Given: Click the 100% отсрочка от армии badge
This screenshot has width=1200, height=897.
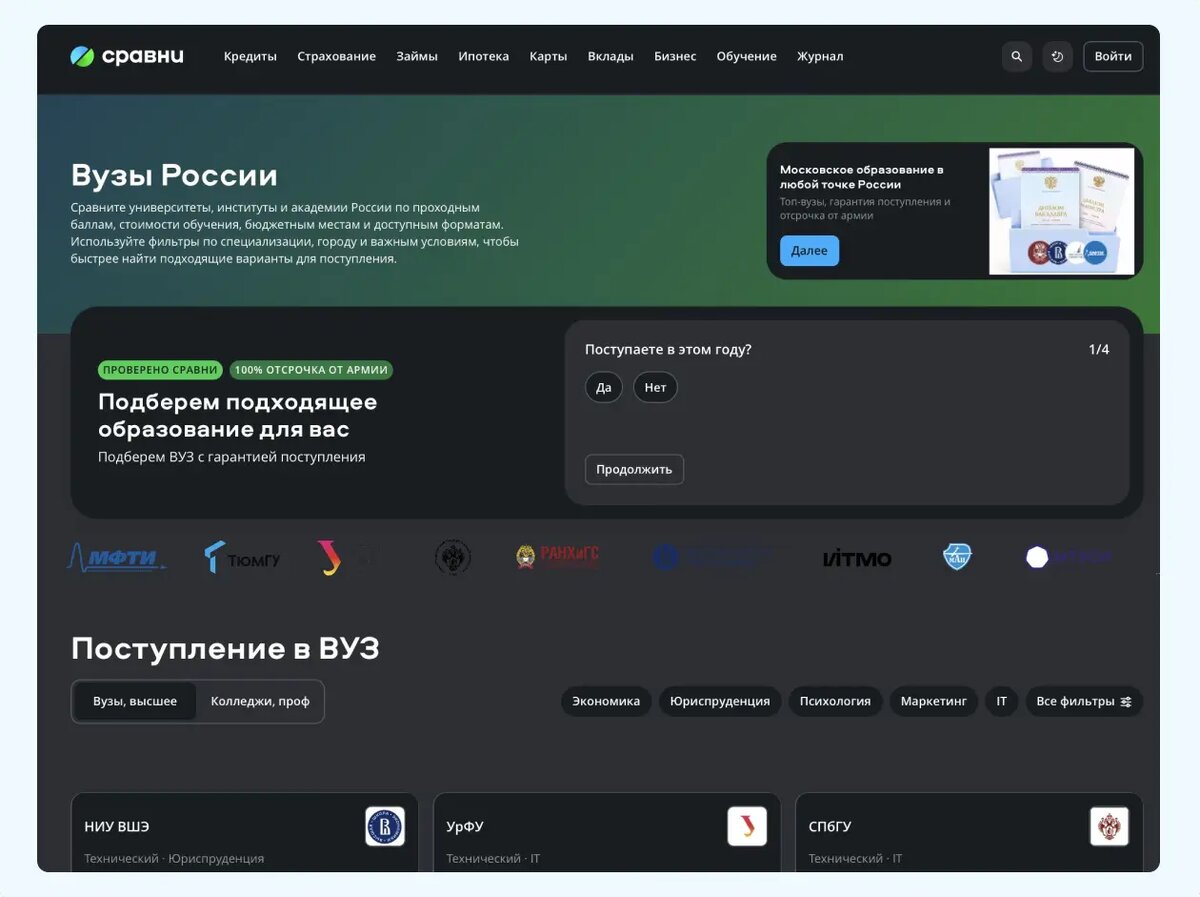Looking at the screenshot, I should pos(311,370).
